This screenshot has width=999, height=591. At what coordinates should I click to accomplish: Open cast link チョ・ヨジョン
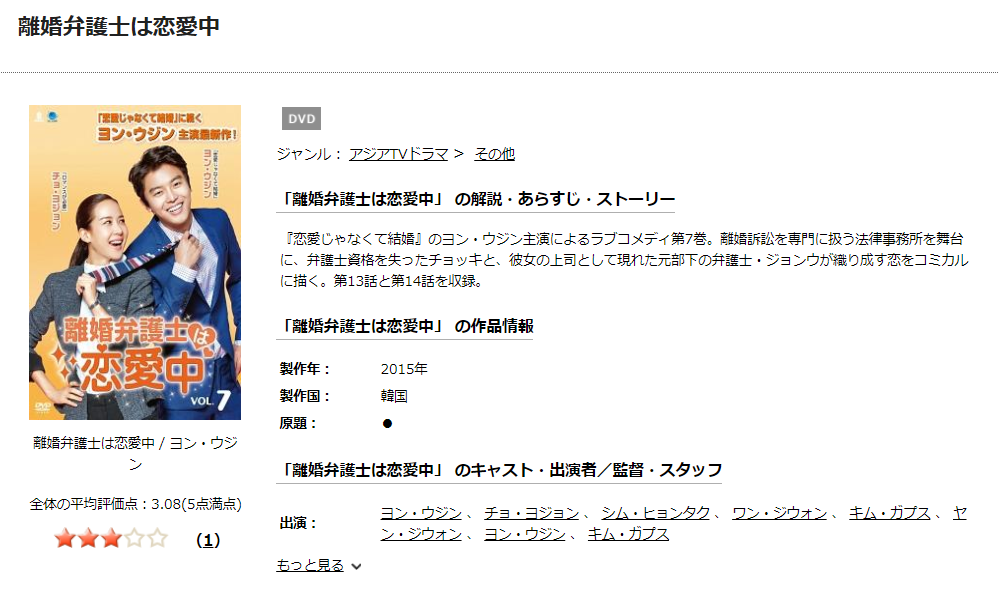click(x=531, y=513)
